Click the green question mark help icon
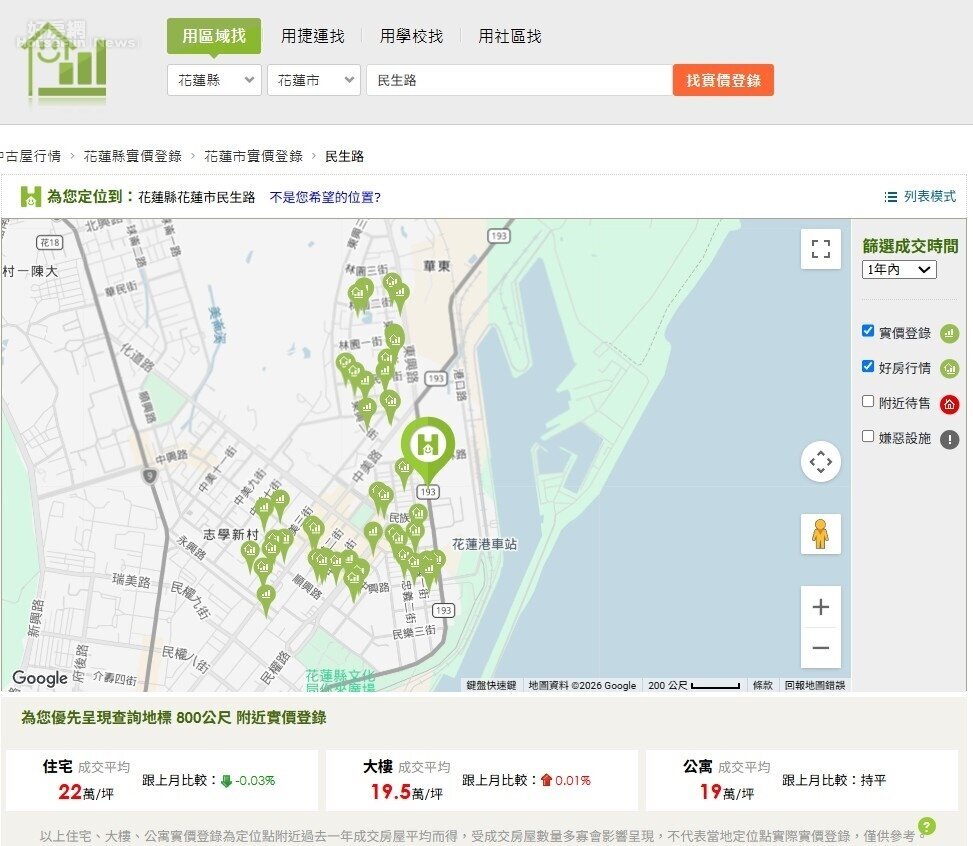The image size is (973, 846). (x=926, y=826)
